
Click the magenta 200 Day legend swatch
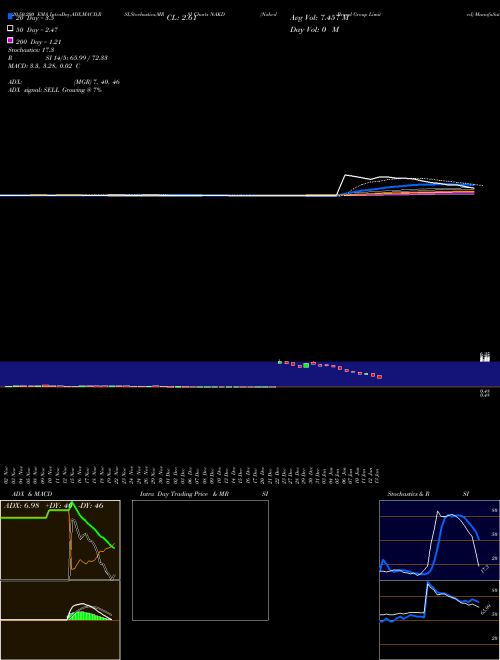[x=10, y=40]
